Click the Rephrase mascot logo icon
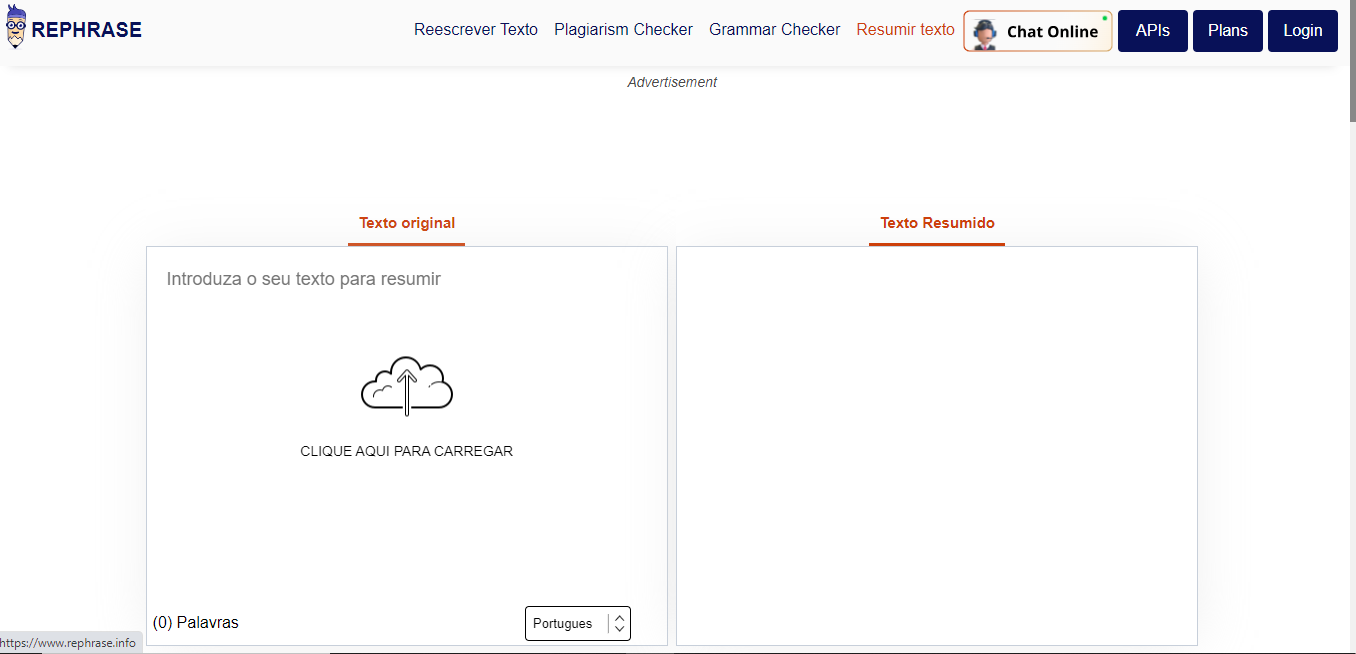 (16, 29)
